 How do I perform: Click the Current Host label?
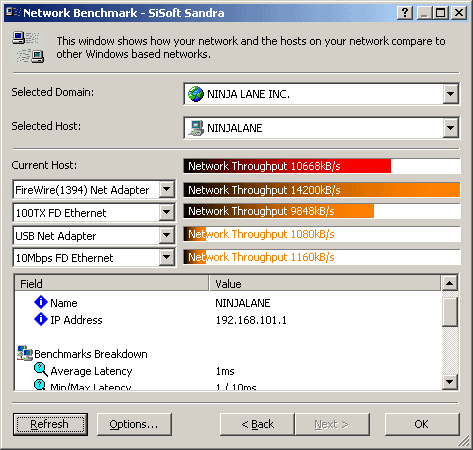coord(44,165)
